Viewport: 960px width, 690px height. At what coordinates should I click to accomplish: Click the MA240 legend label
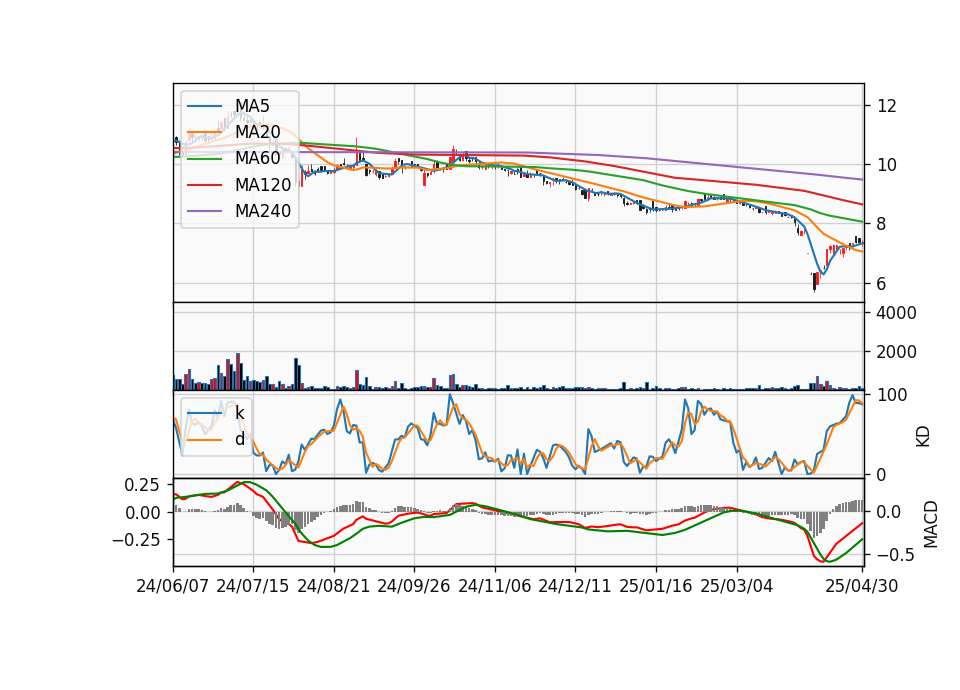(x=263, y=211)
